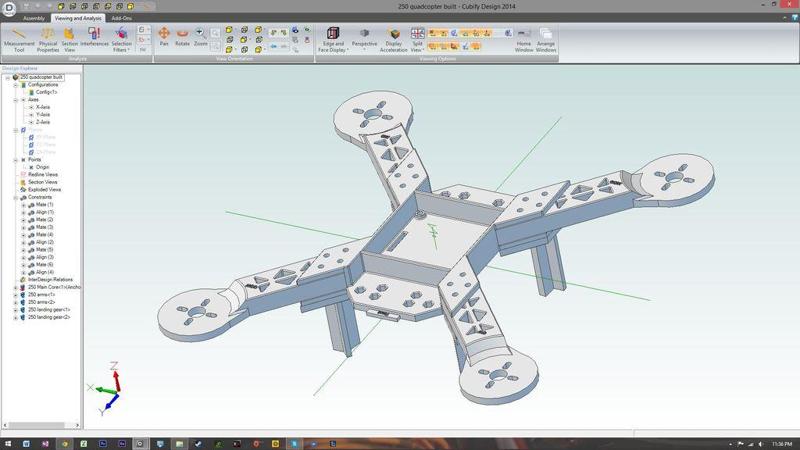Screen dimensions: 800x450
Task: Expand the 250 Main Core<1> node
Action: click(16, 287)
